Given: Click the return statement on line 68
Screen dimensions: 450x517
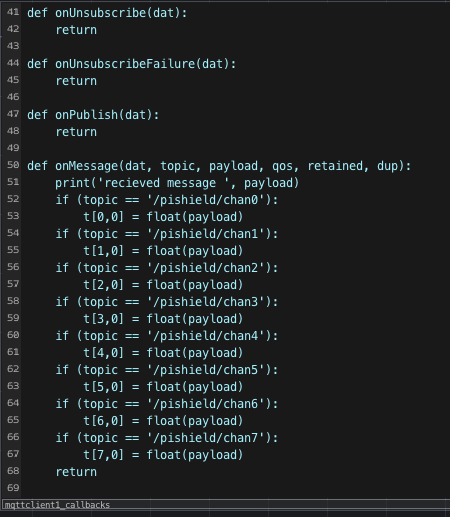Looking at the screenshot, I should pyautogui.click(x=76, y=472).
